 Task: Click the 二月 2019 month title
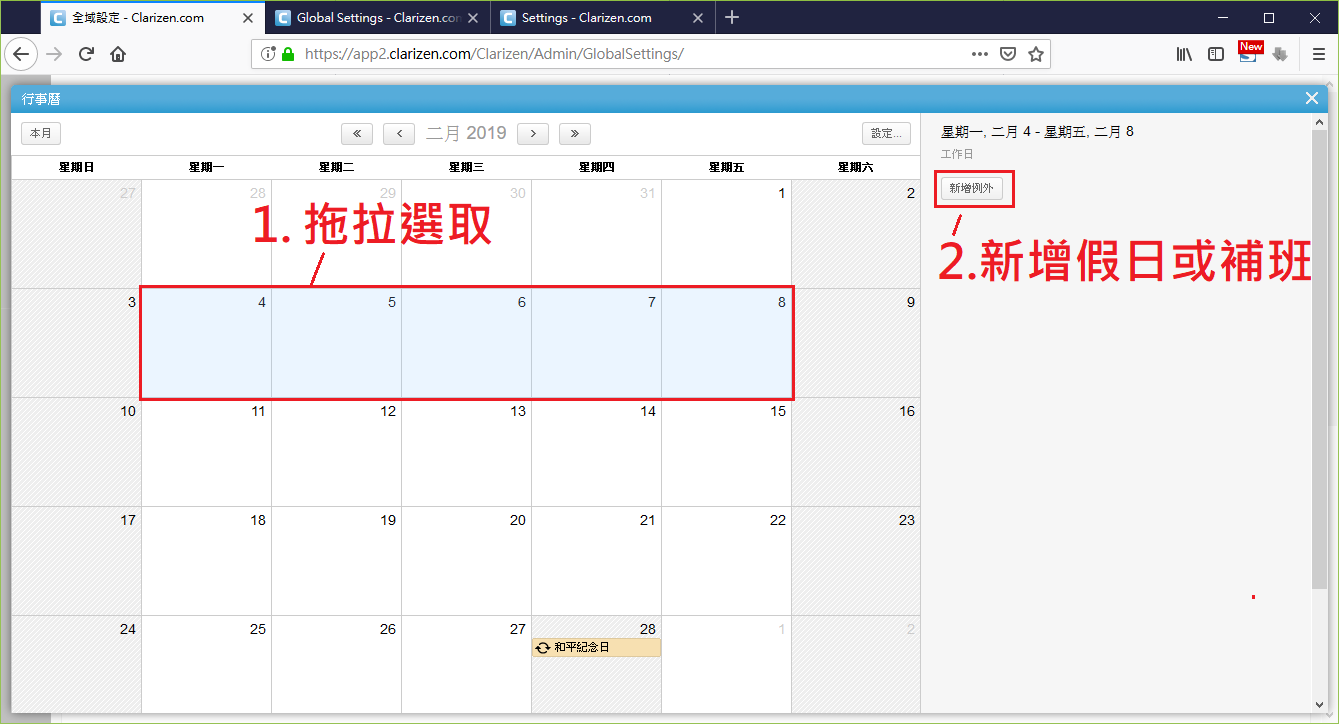tap(466, 133)
